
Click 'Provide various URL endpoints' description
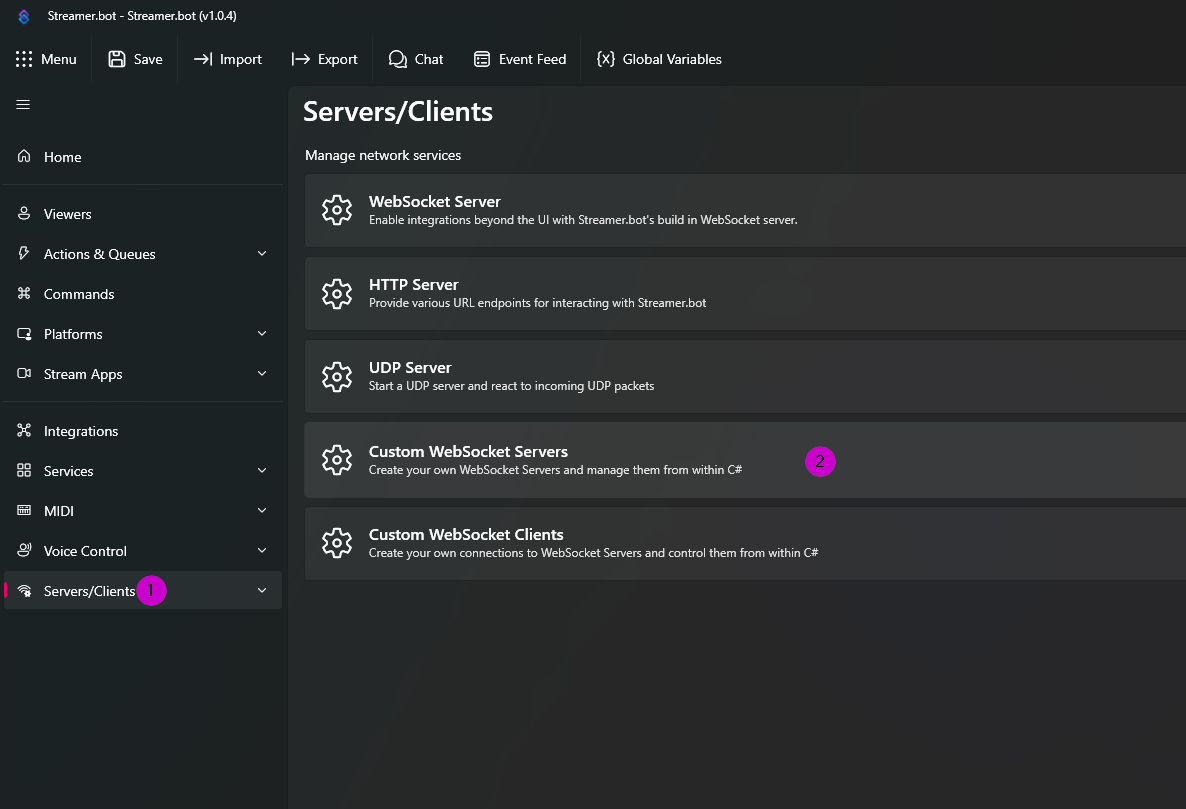coord(537,302)
